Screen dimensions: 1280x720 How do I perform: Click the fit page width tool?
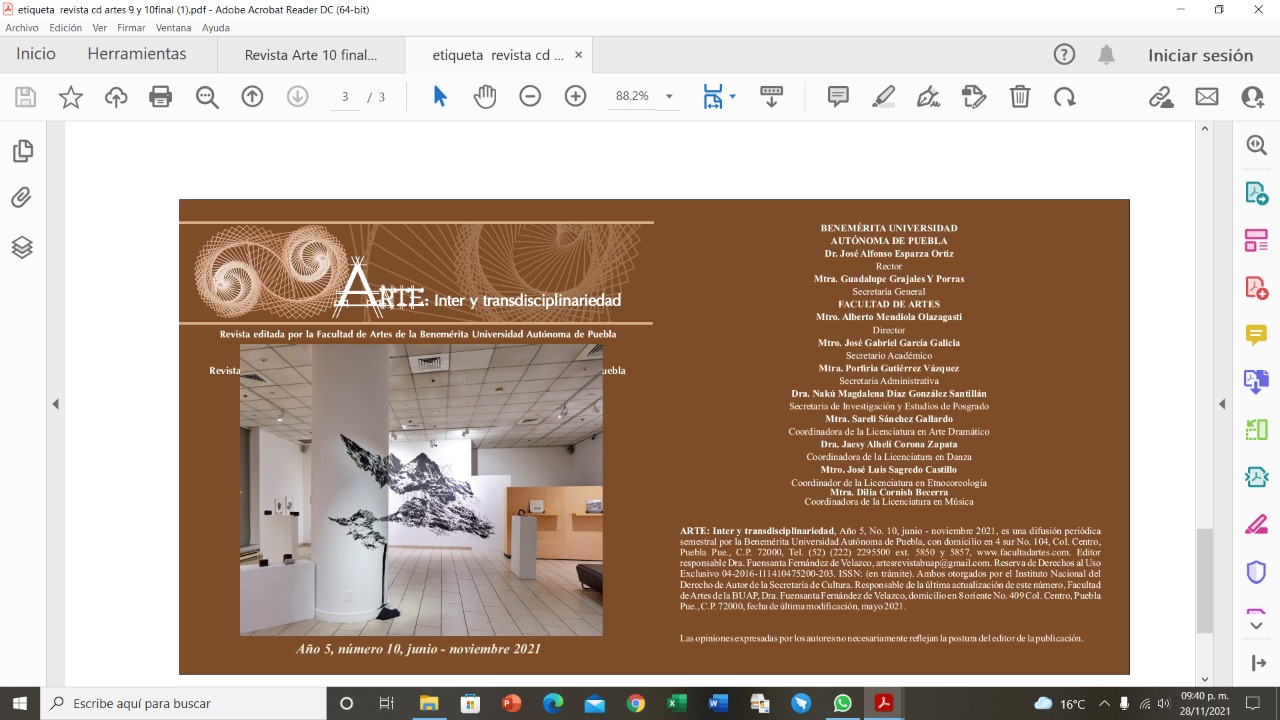click(x=712, y=97)
